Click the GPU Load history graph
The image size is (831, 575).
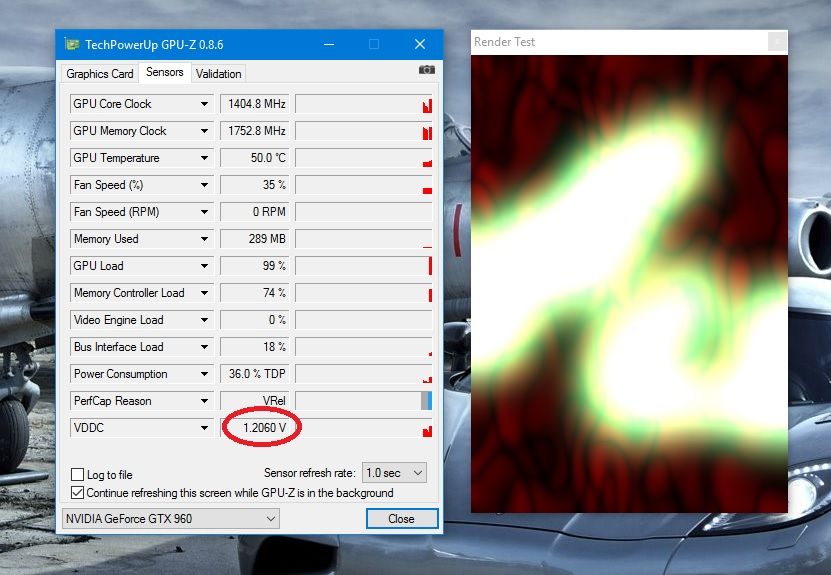click(364, 266)
